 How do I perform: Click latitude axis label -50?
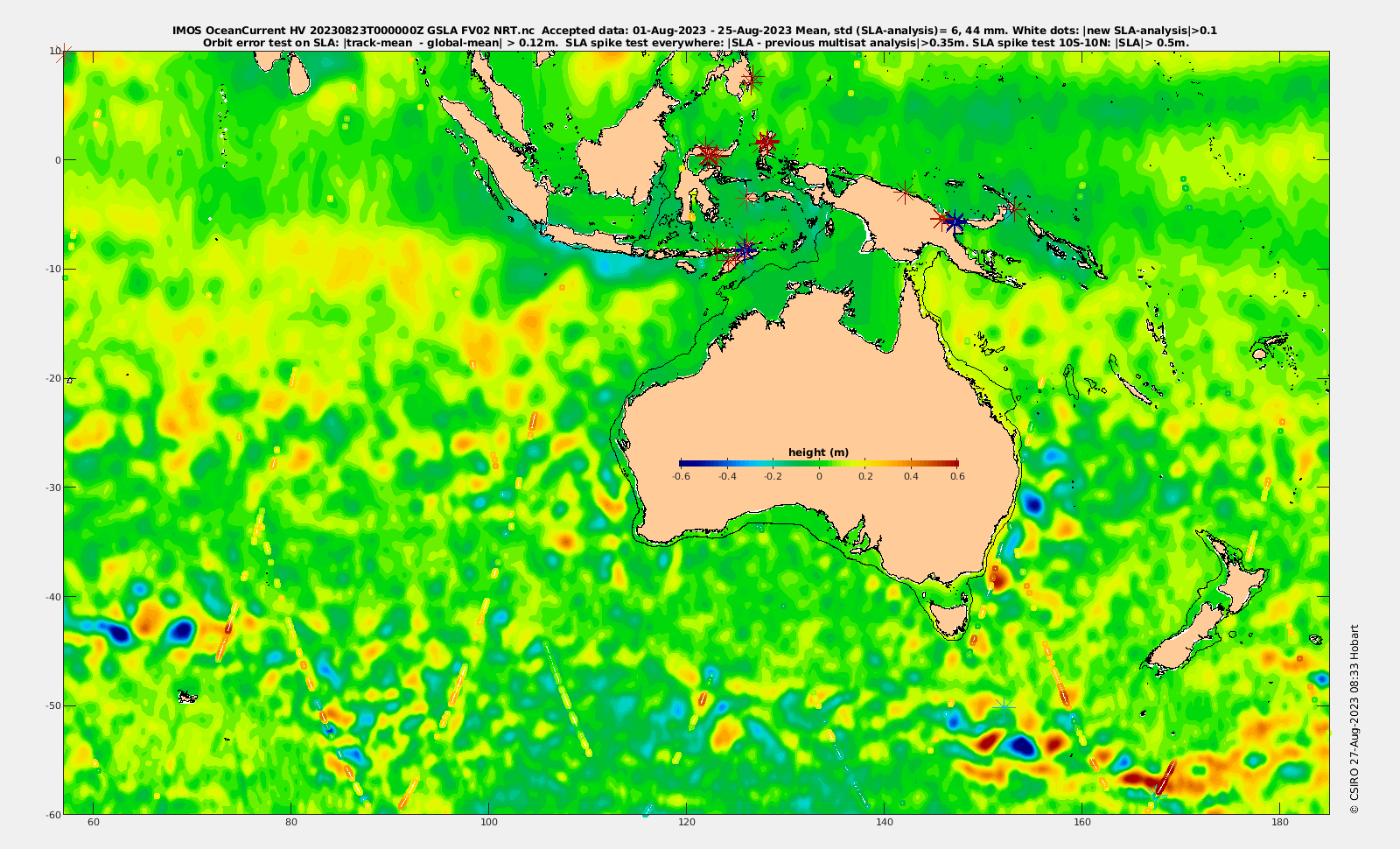pos(52,705)
